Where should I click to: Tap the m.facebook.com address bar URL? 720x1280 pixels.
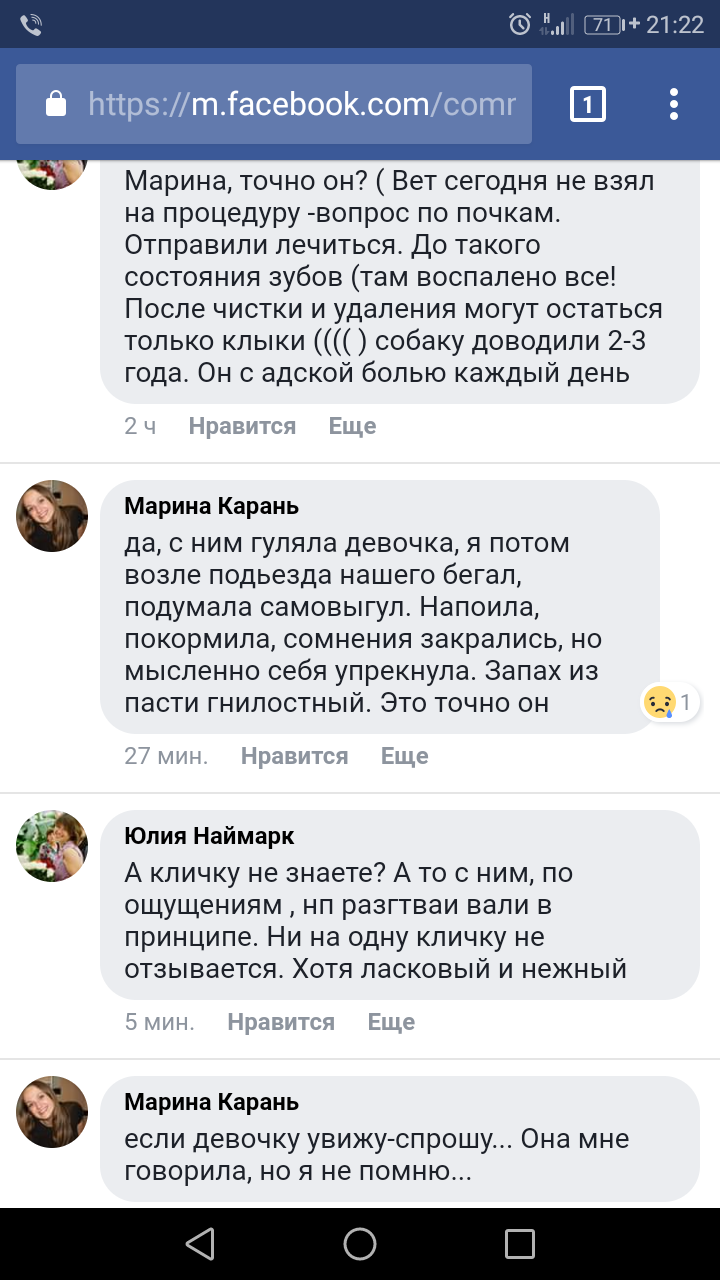coord(302,104)
